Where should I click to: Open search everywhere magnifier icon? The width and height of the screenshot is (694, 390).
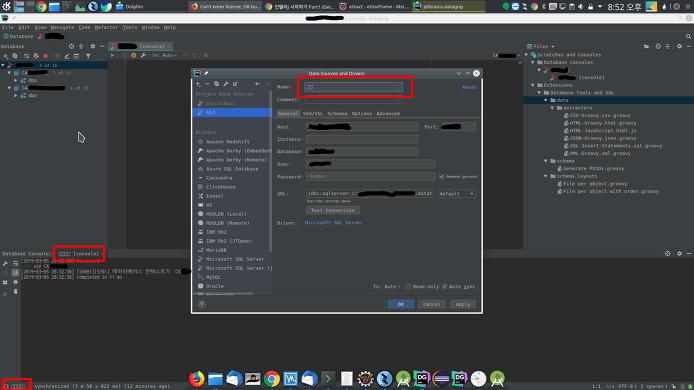688,36
